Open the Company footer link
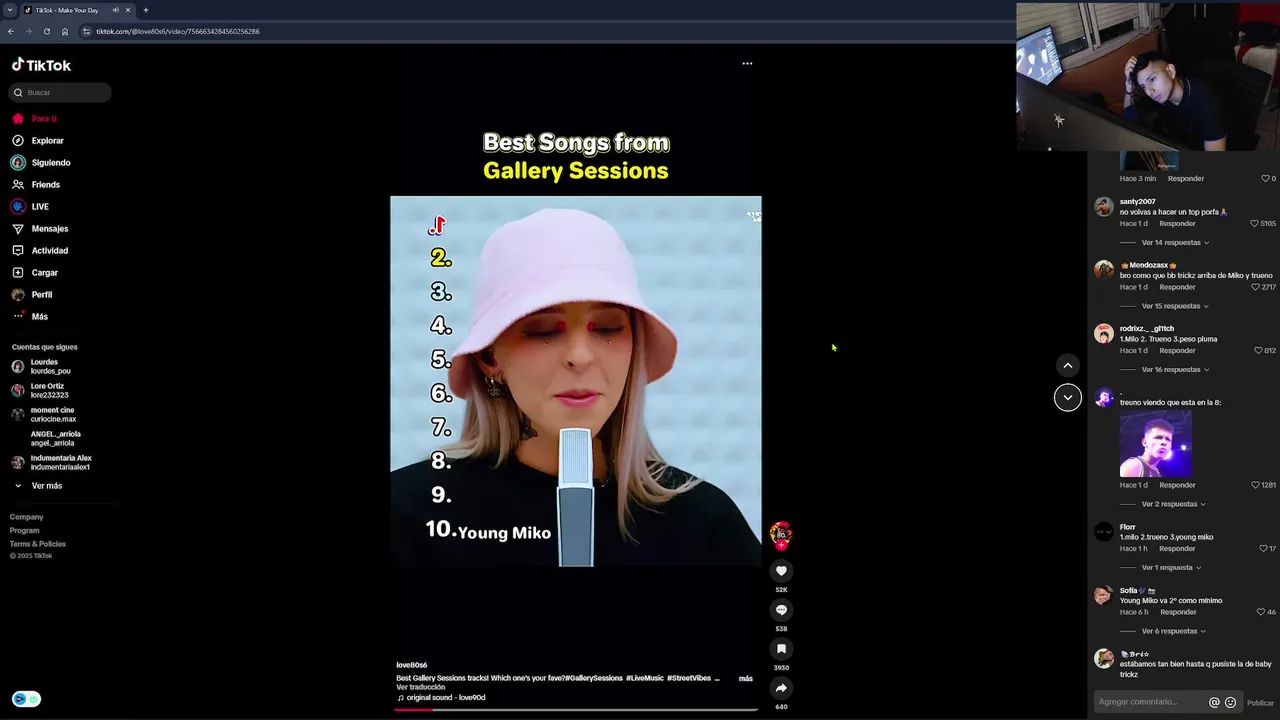Viewport: 1280px width, 720px height. [x=27, y=517]
